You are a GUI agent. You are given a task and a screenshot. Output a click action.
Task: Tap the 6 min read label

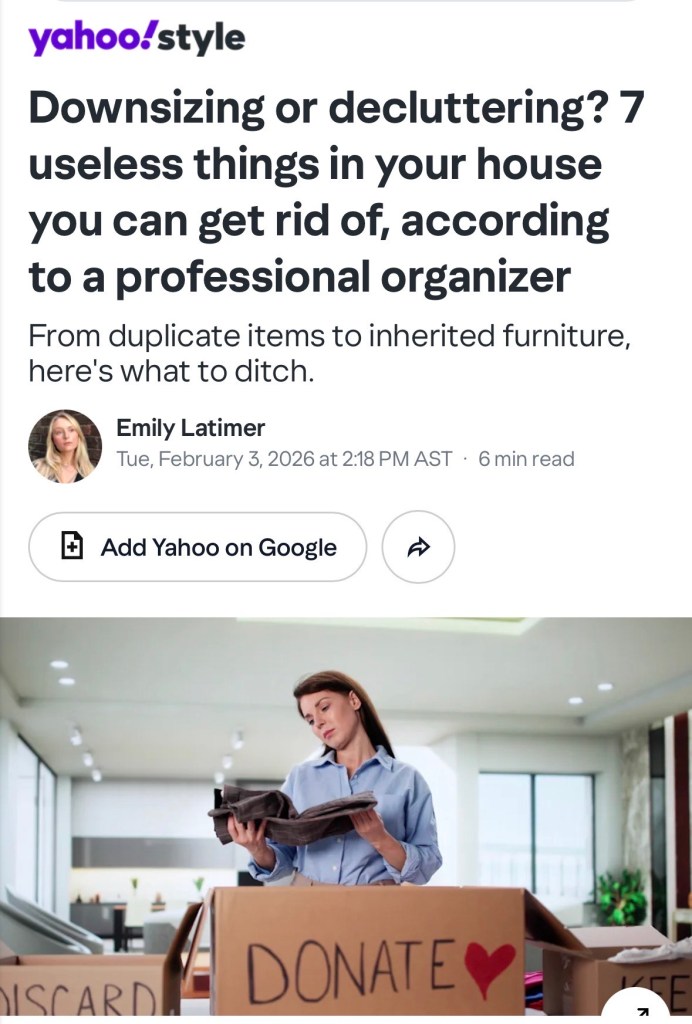526,459
